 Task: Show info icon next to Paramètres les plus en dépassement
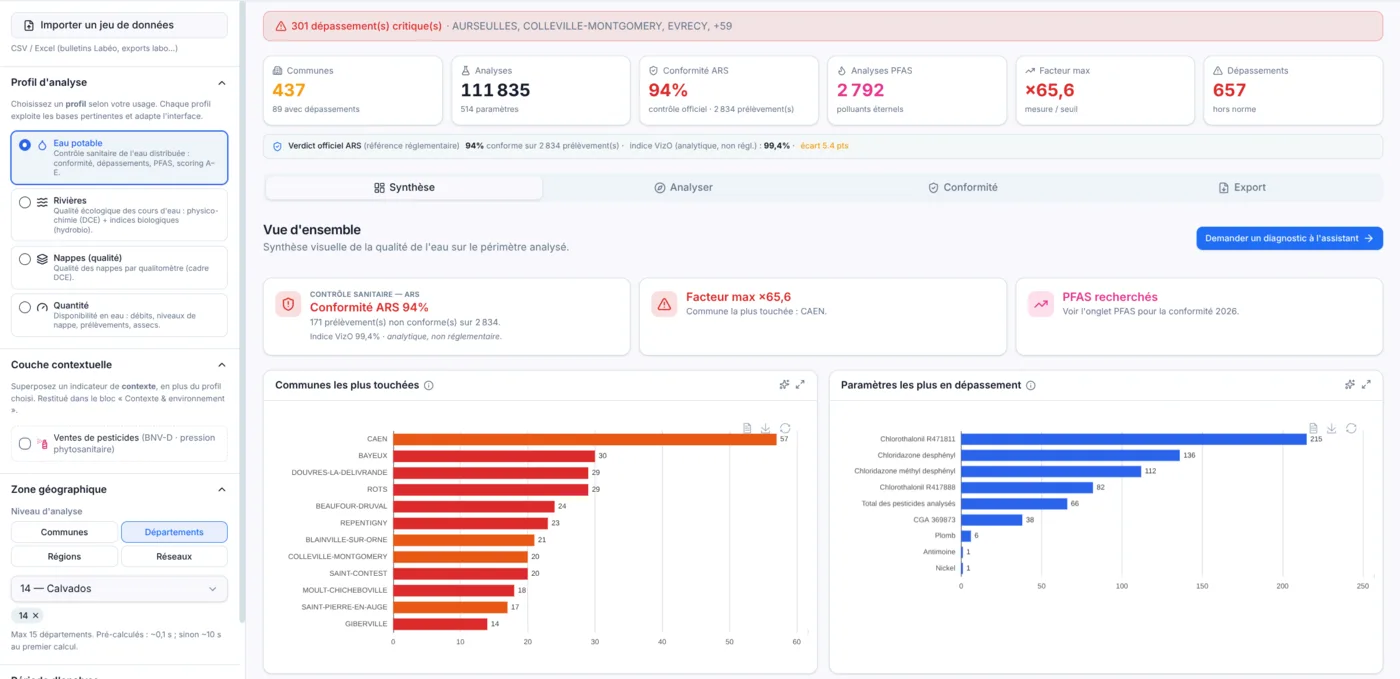click(x=1031, y=385)
